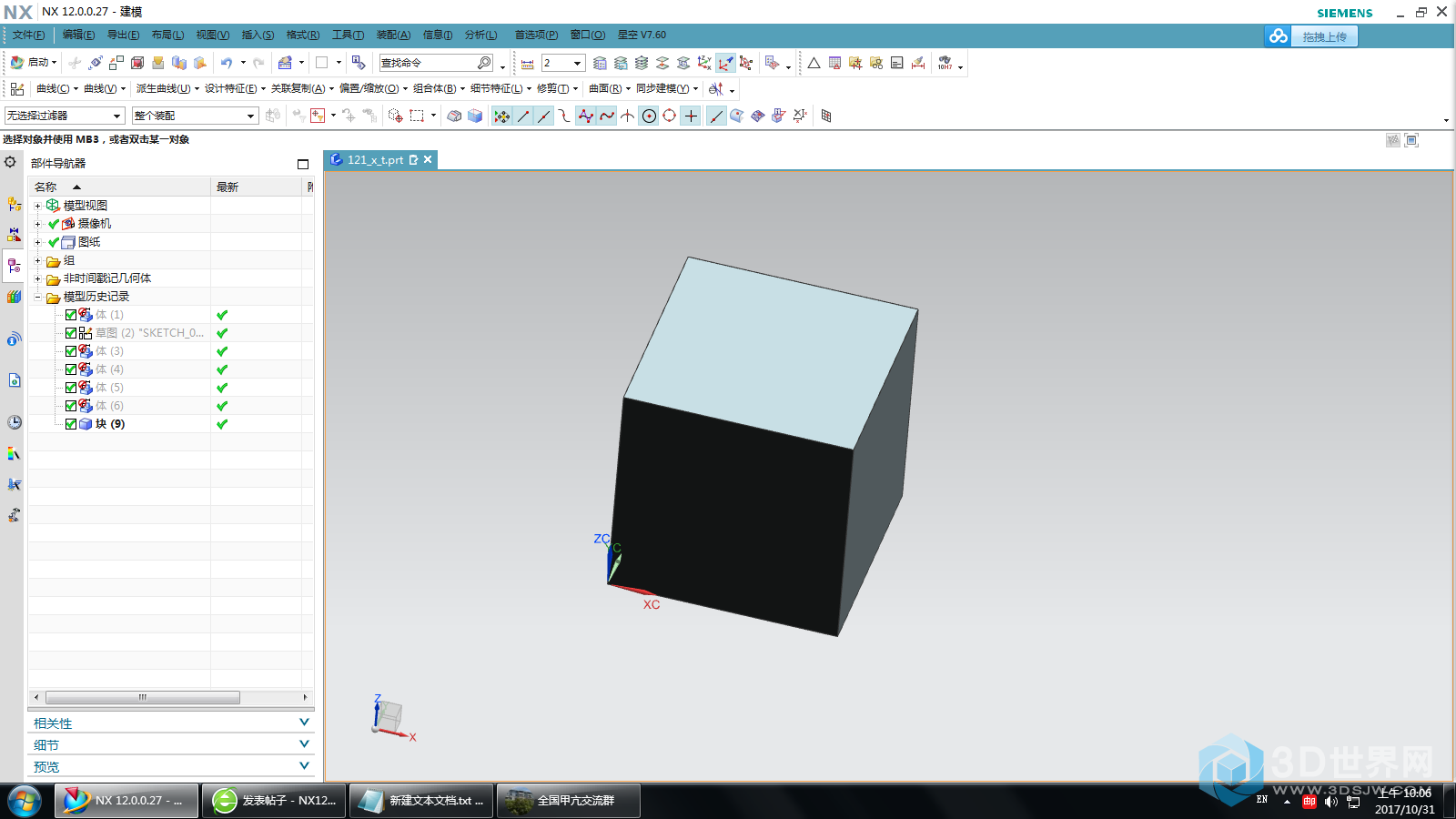Viewport: 1456px width, 819px height.
Task: Open the Measure Distance ruler tool
Action: pyautogui.click(x=527, y=64)
